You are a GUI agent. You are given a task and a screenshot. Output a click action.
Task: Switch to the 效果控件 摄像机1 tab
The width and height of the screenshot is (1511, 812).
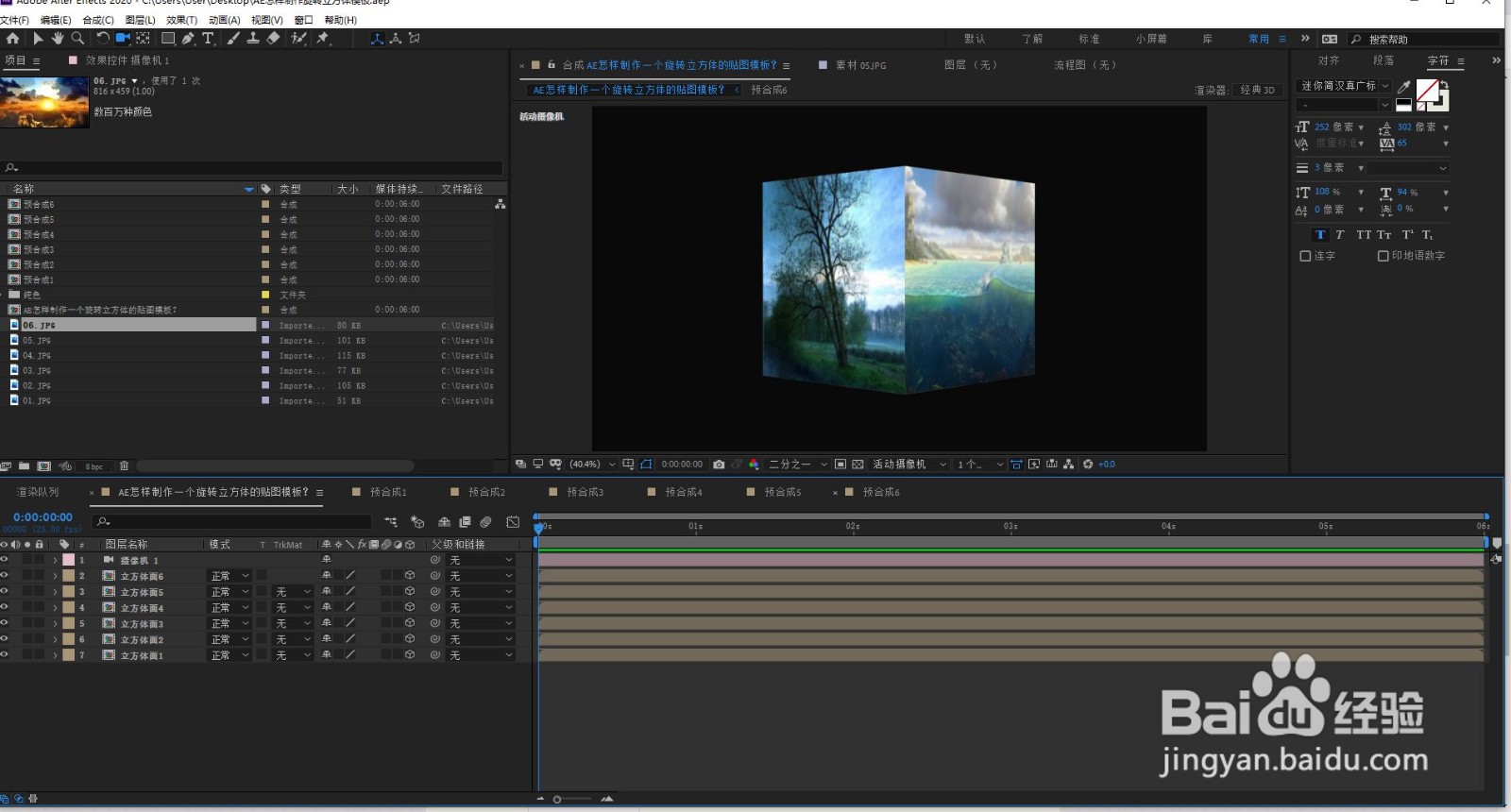[127, 60]
